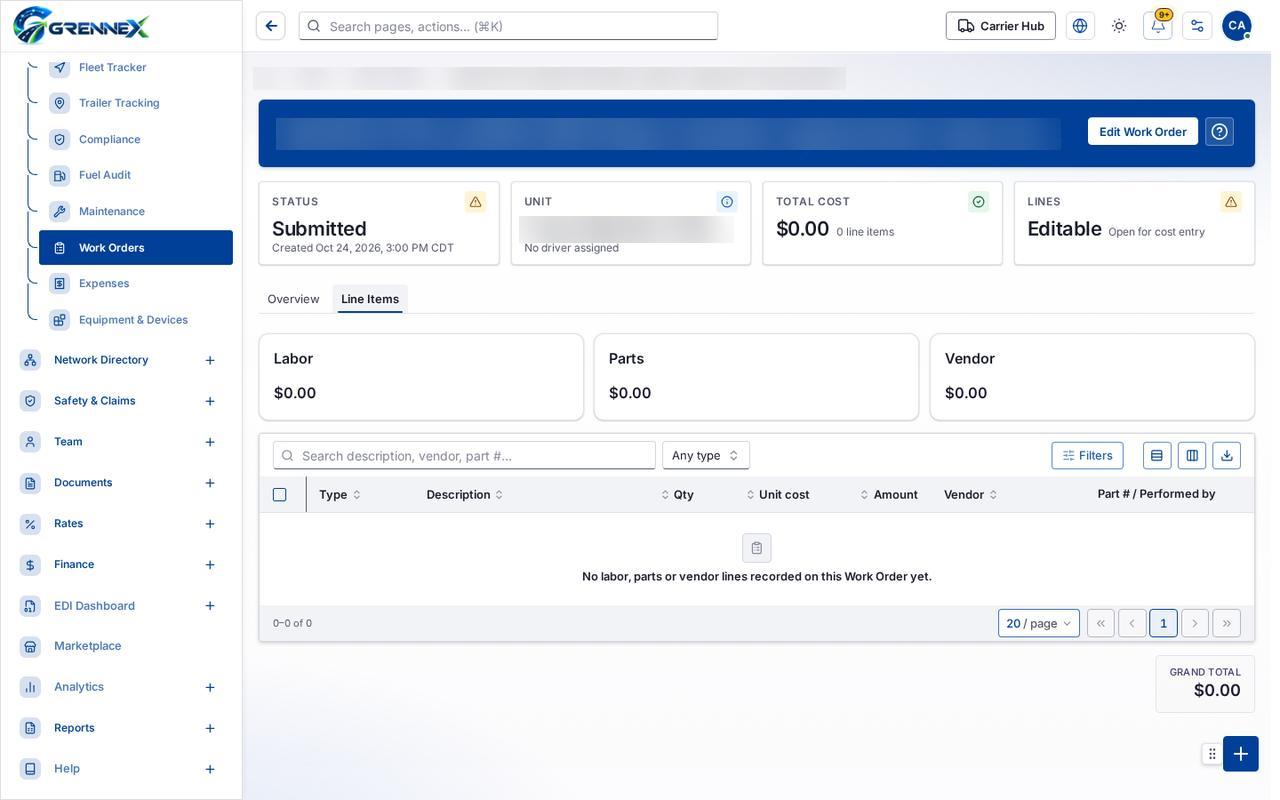Change table row density view

point(1157,456)
